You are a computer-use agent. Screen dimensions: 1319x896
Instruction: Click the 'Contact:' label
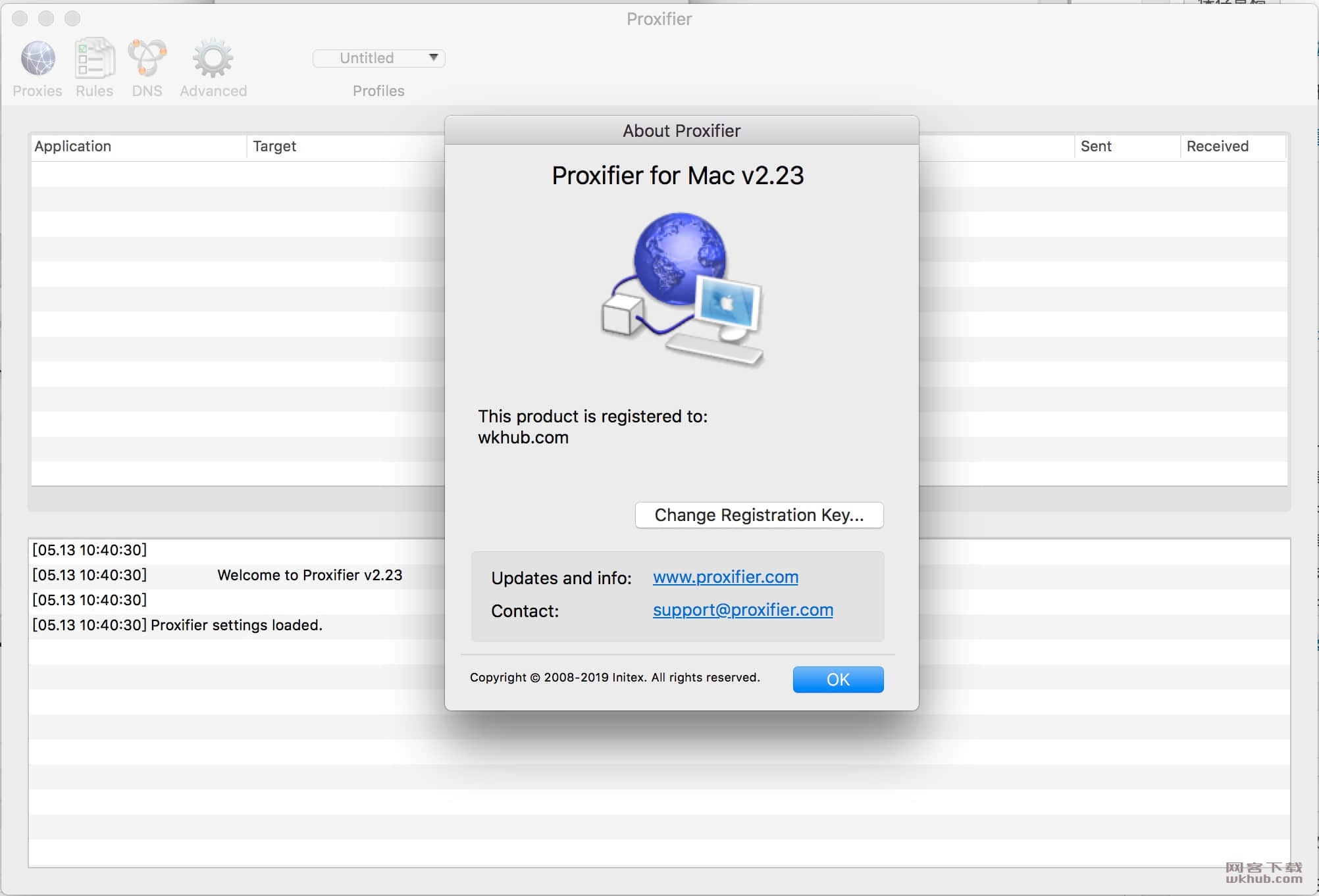tap(525, 611)
